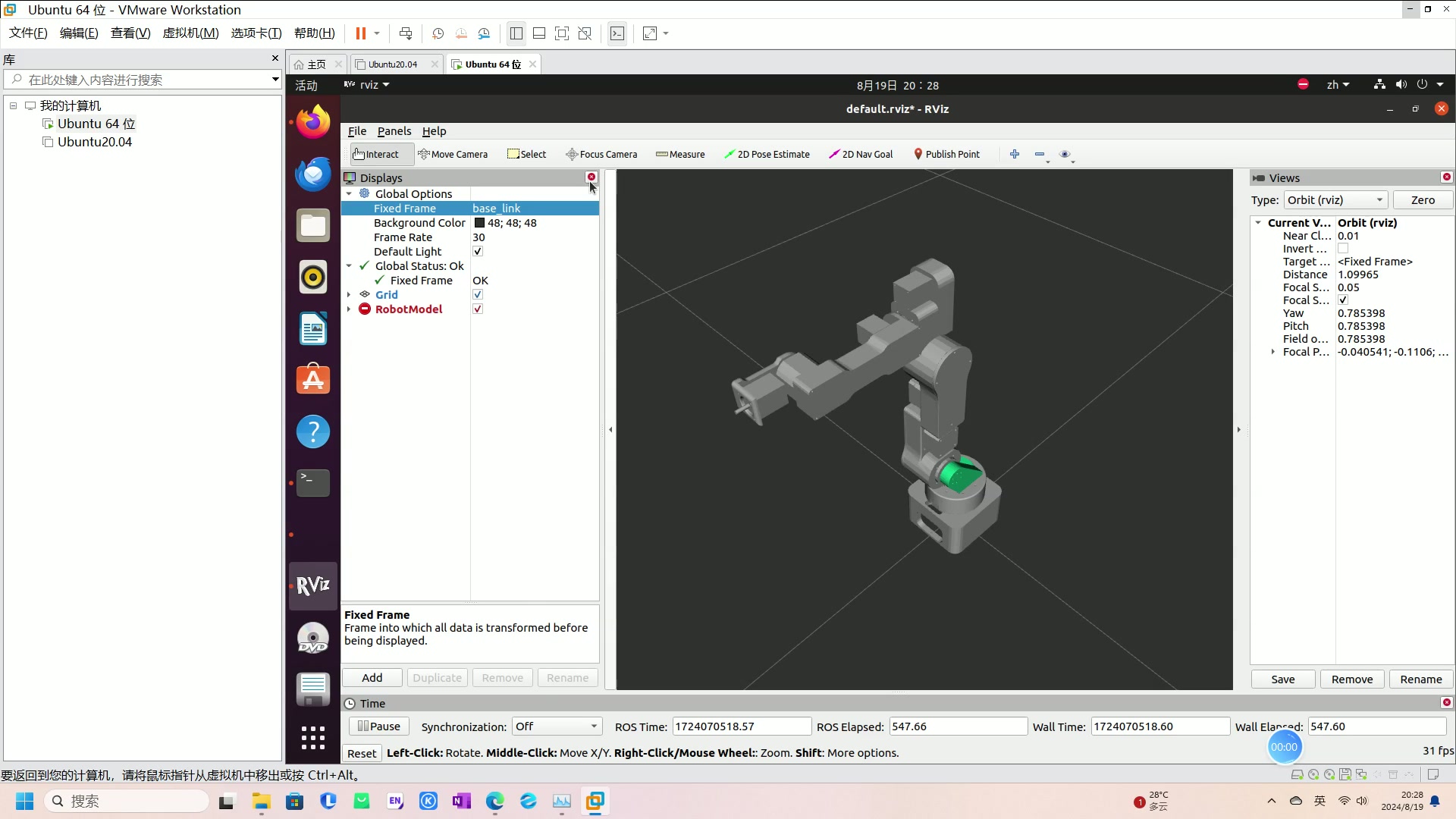Image resolution: width=1456 pixels, height=819 pixels.
Task: Expand the RobotModel tree item
Action: 349,309
